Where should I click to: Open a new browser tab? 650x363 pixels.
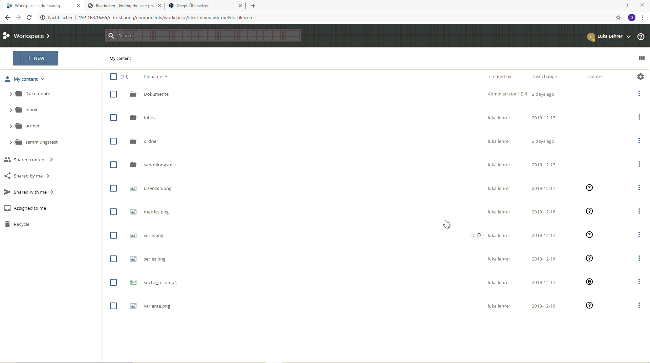tap(253, 6)
